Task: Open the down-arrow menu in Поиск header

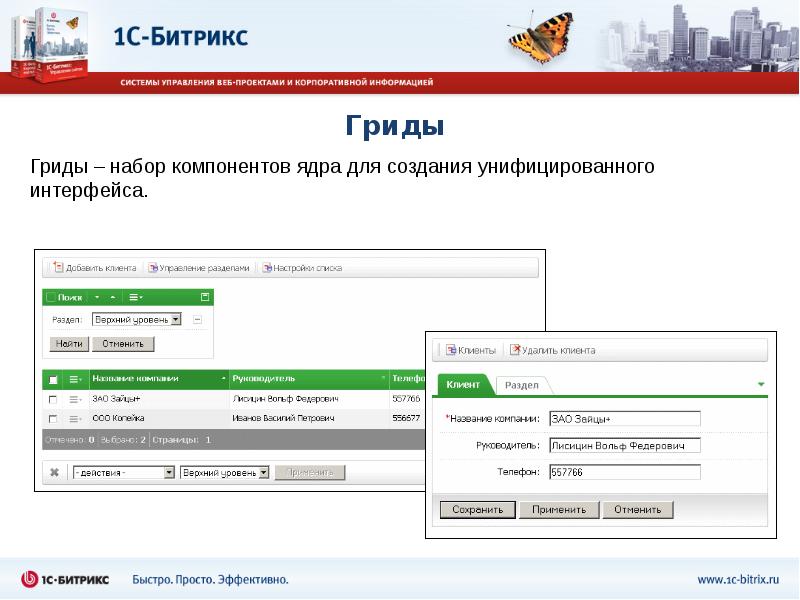Action: pyautogui.click(x=97, y=297)
